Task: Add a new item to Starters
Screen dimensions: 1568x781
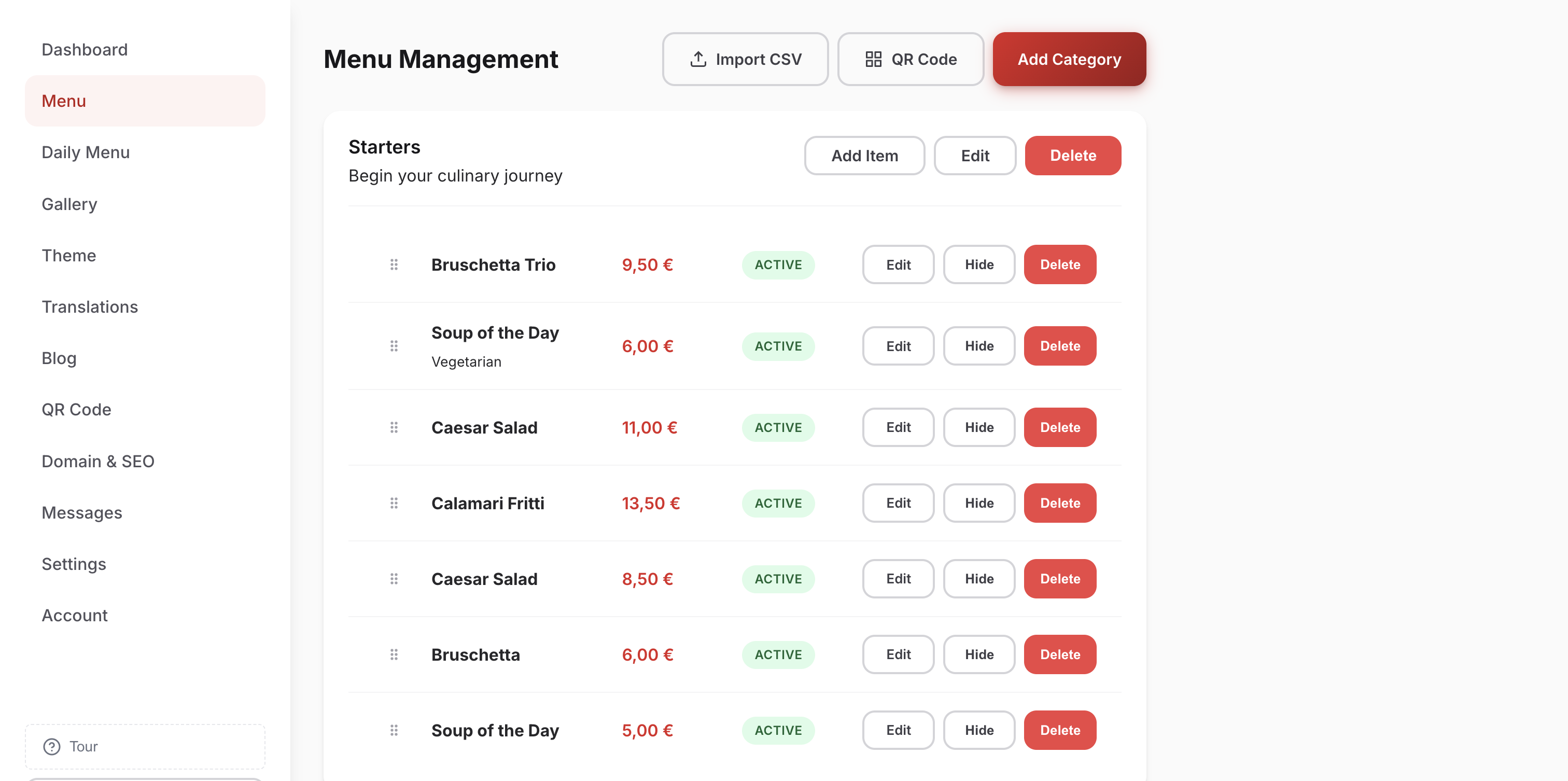Action: click(864, 155)
